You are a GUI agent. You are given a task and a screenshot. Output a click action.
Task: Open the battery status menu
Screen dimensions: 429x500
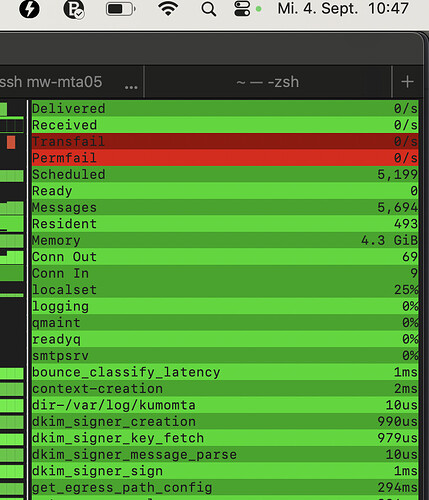121,9
